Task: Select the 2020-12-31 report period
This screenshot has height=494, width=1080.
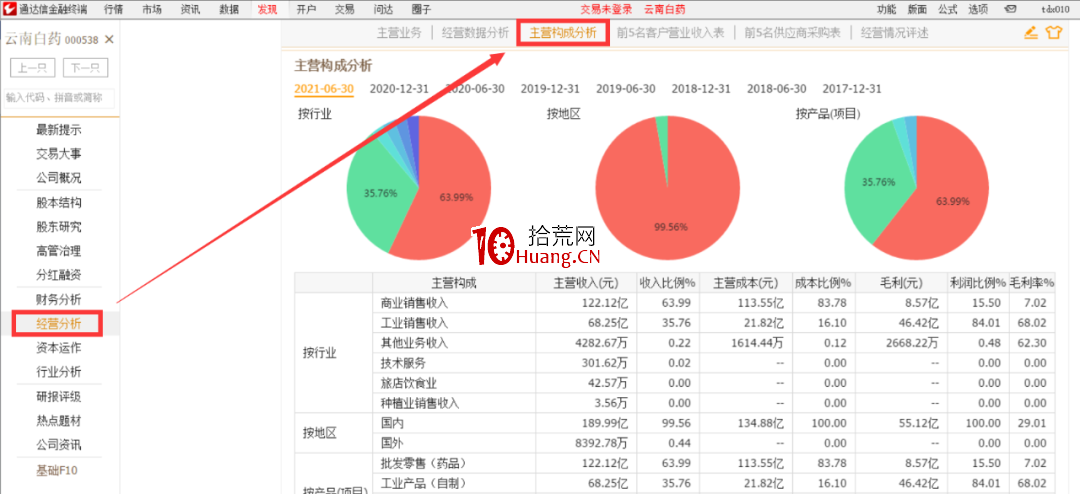Action: [x=399, y=89]
